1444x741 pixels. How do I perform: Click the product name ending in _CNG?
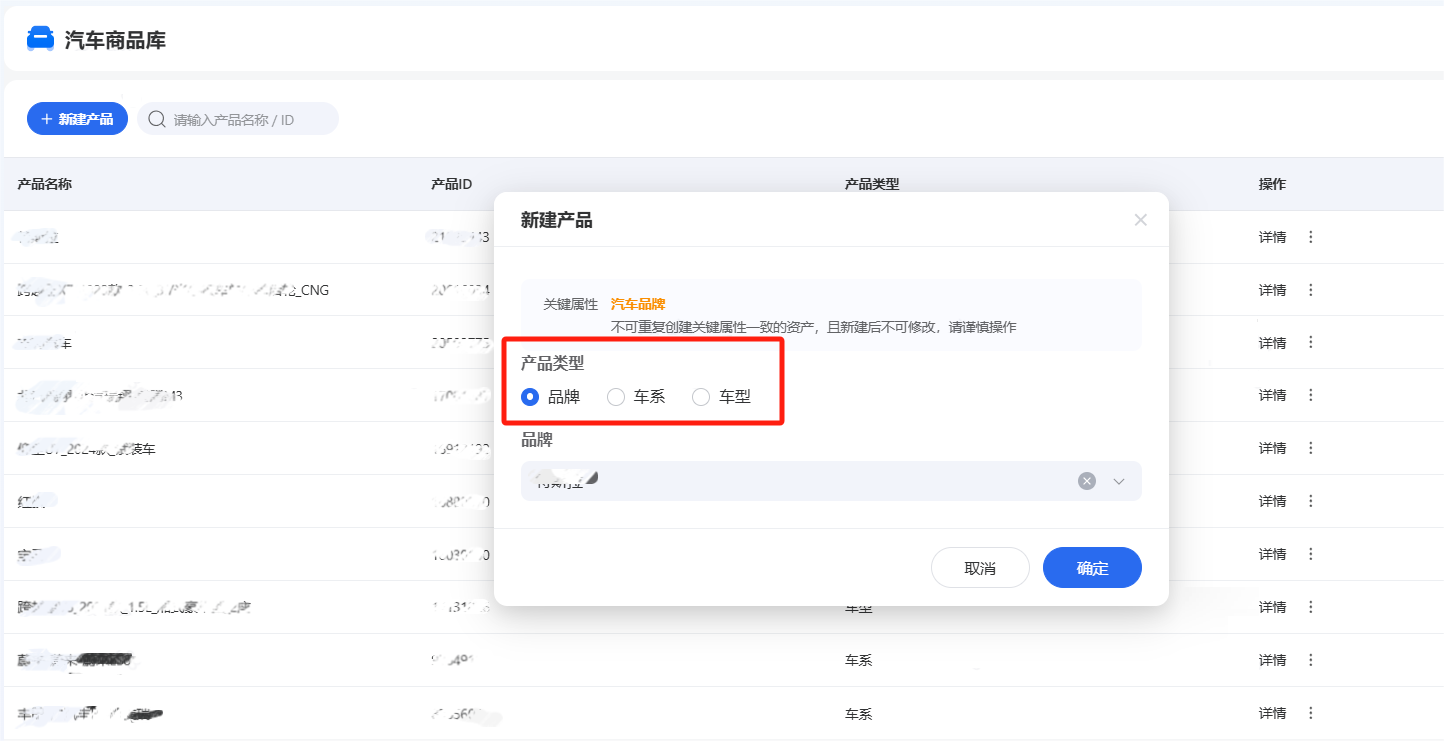173,290
